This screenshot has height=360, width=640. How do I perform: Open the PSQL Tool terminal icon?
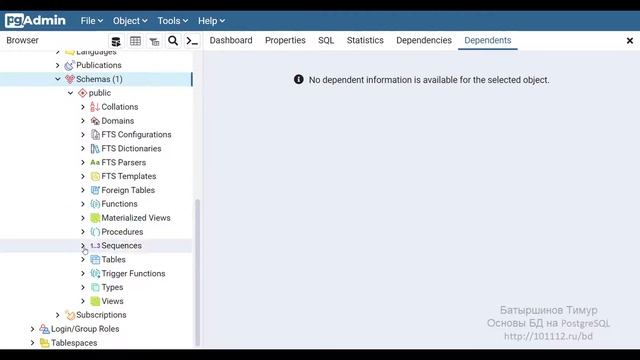(x=192, y=41)
